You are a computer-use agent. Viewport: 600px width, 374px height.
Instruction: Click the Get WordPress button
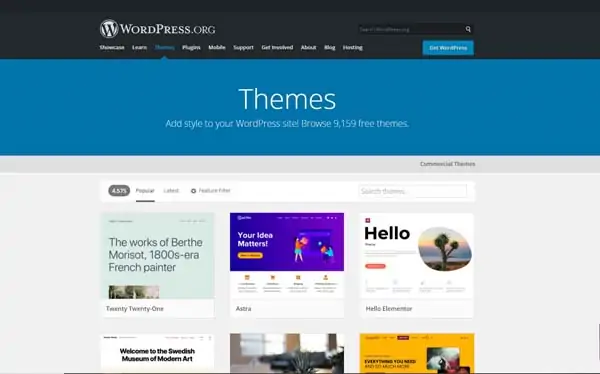point(448,48)
